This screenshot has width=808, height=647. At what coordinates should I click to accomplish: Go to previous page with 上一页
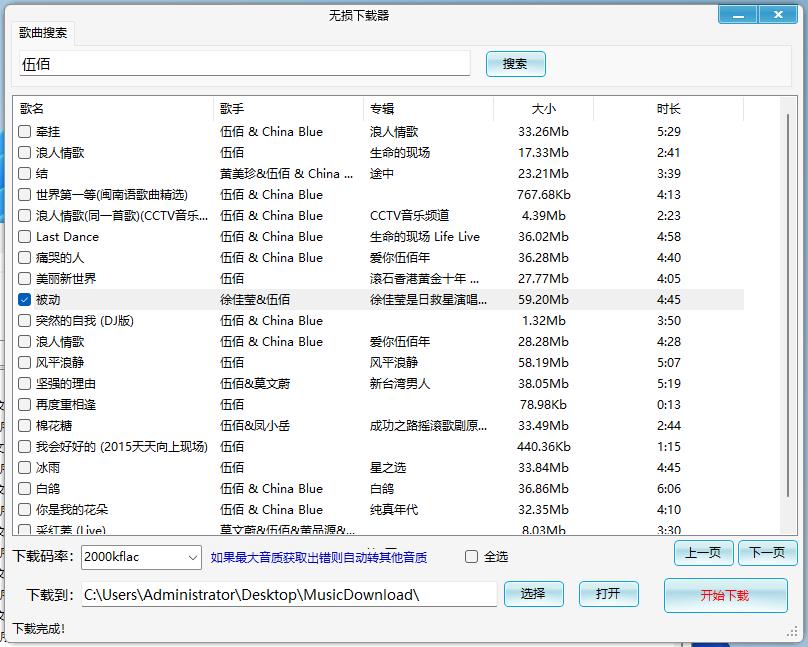pos(703,552)
